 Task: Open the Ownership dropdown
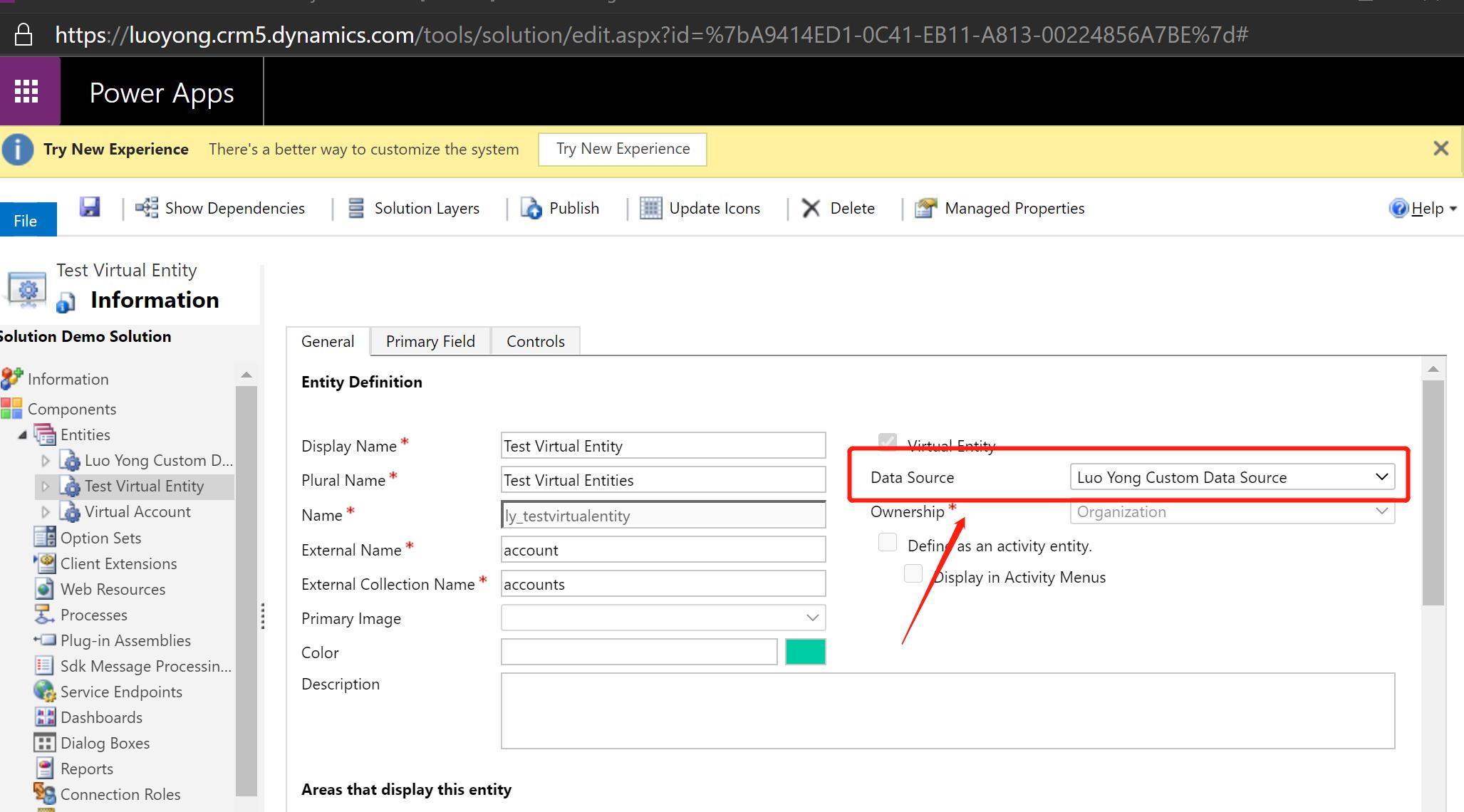point(1232,511)
